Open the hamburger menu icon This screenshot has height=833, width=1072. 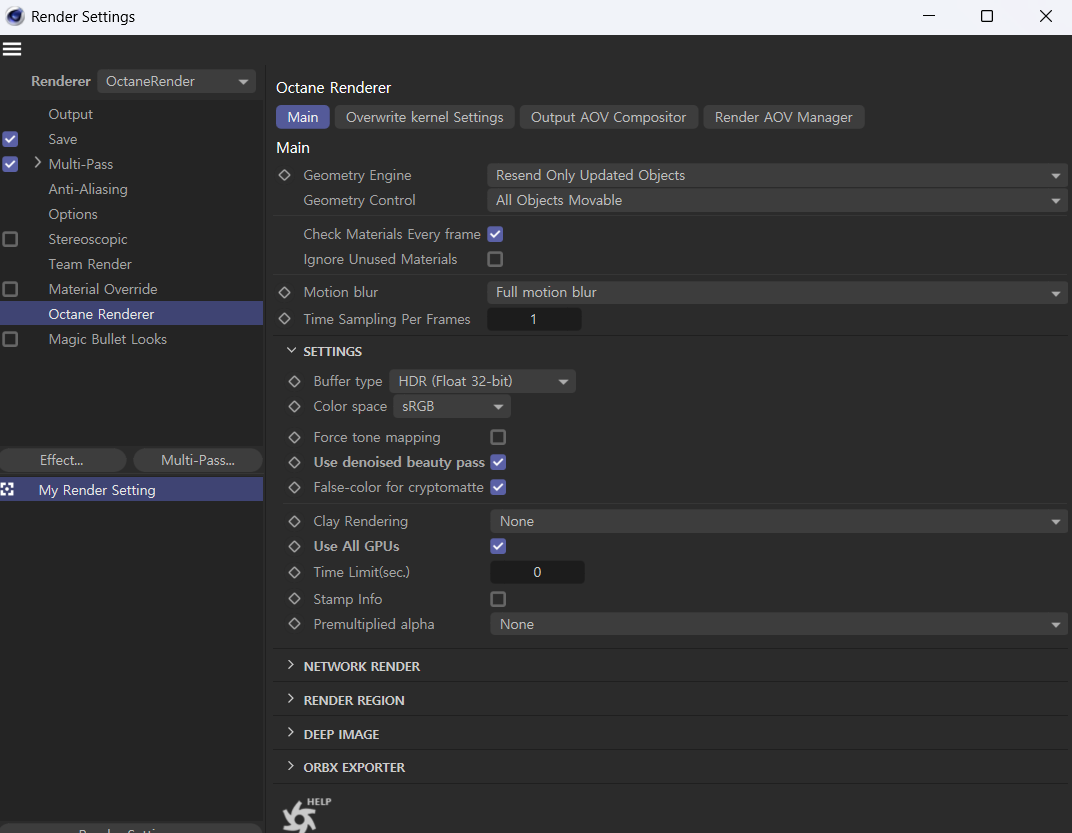click(12, 49)
